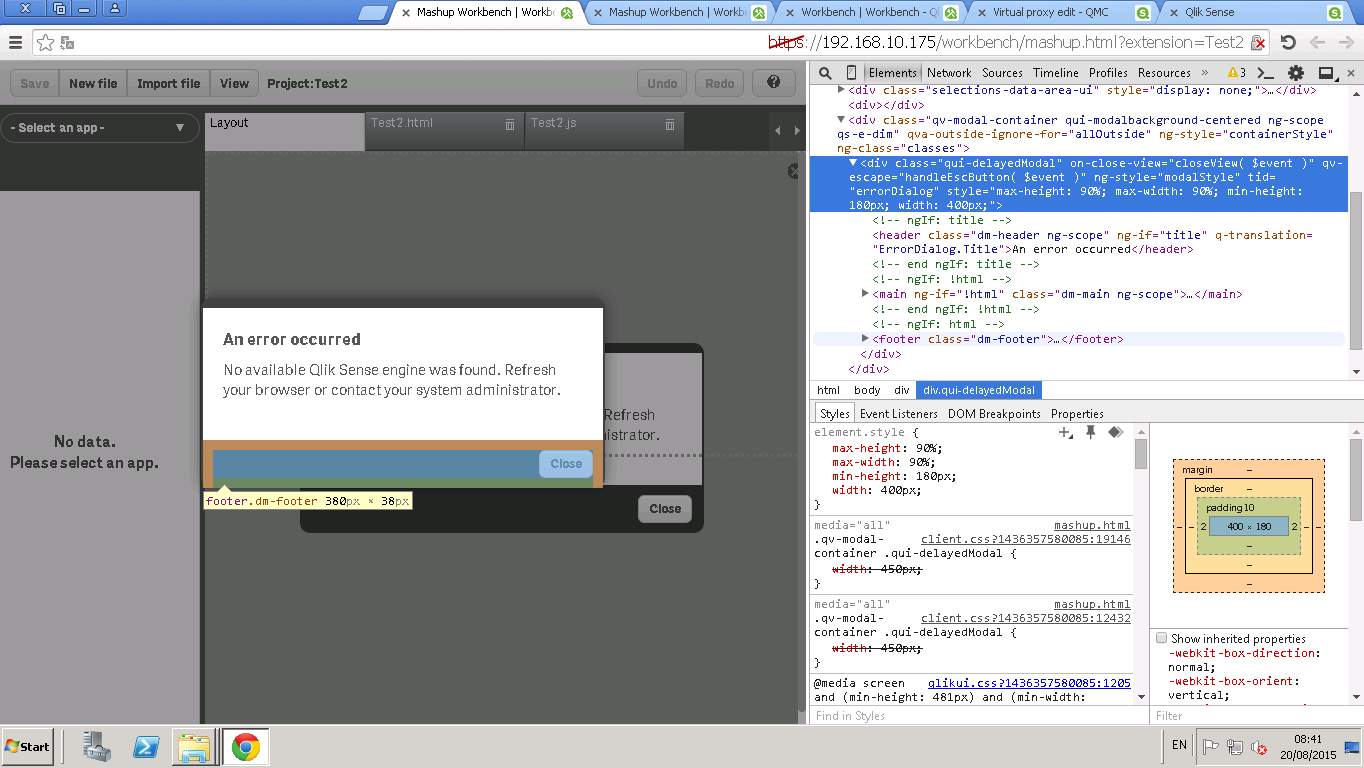Click the DevTools inspect element magnifier icon
This screenshot has width=1364, height=768.
point(825,73)
